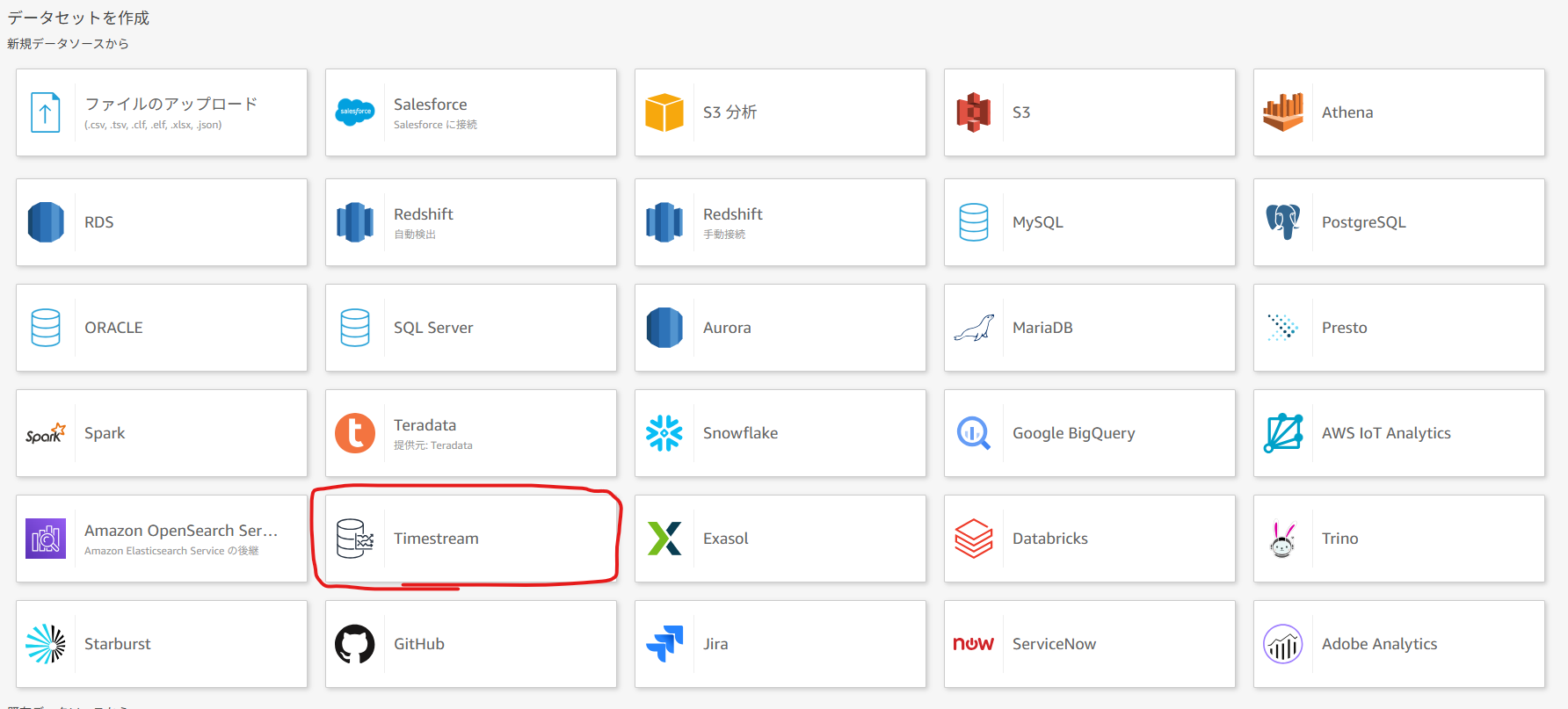Click the Timestream database icon
This screenshot has height=709, width=1568.
[x=355, y=539]
